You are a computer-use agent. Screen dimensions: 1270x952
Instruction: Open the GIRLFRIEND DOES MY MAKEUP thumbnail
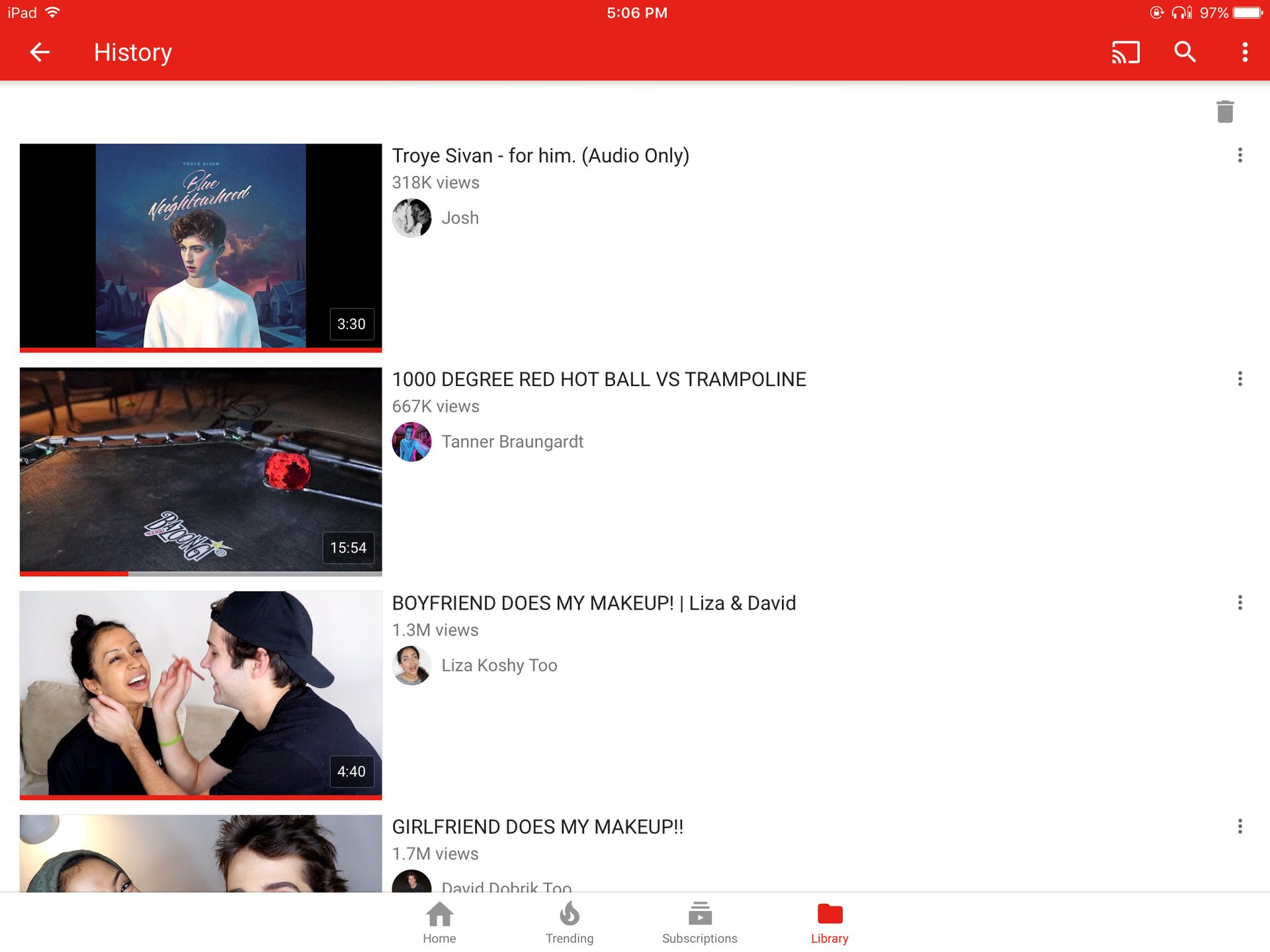tap(201, 853)
